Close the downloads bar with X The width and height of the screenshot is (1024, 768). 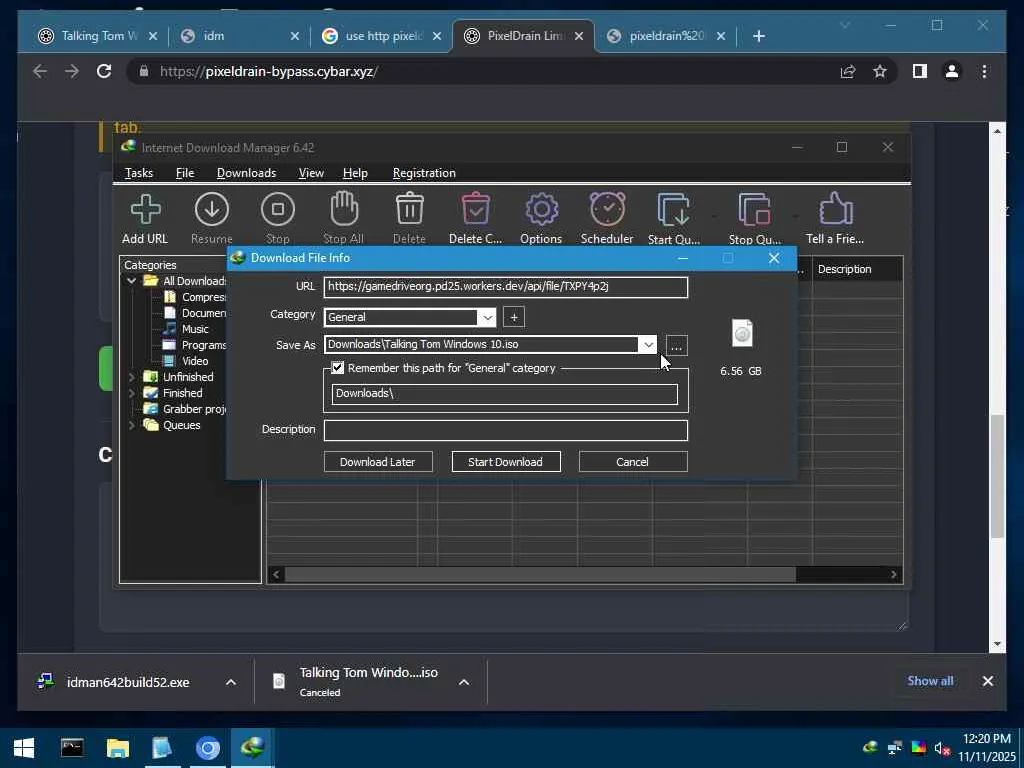click(x=988, y=681)
